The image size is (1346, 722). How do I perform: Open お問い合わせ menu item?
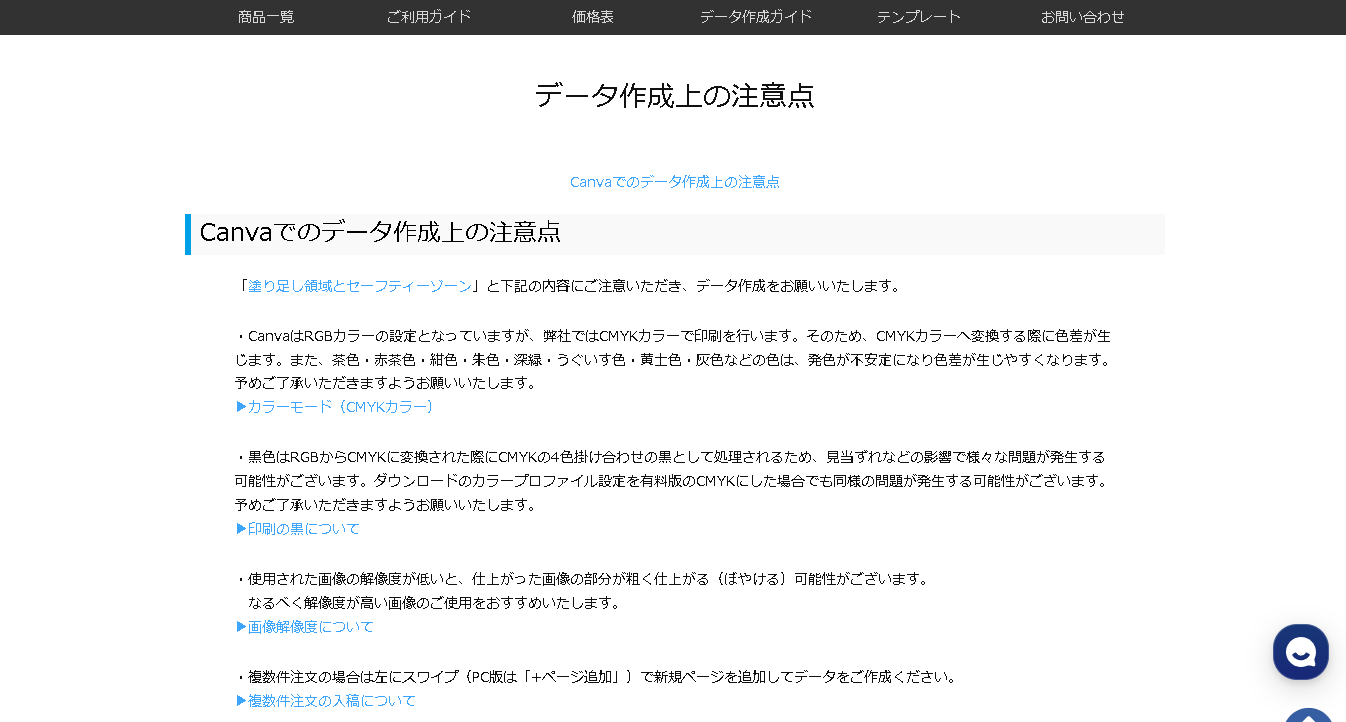1083,17
